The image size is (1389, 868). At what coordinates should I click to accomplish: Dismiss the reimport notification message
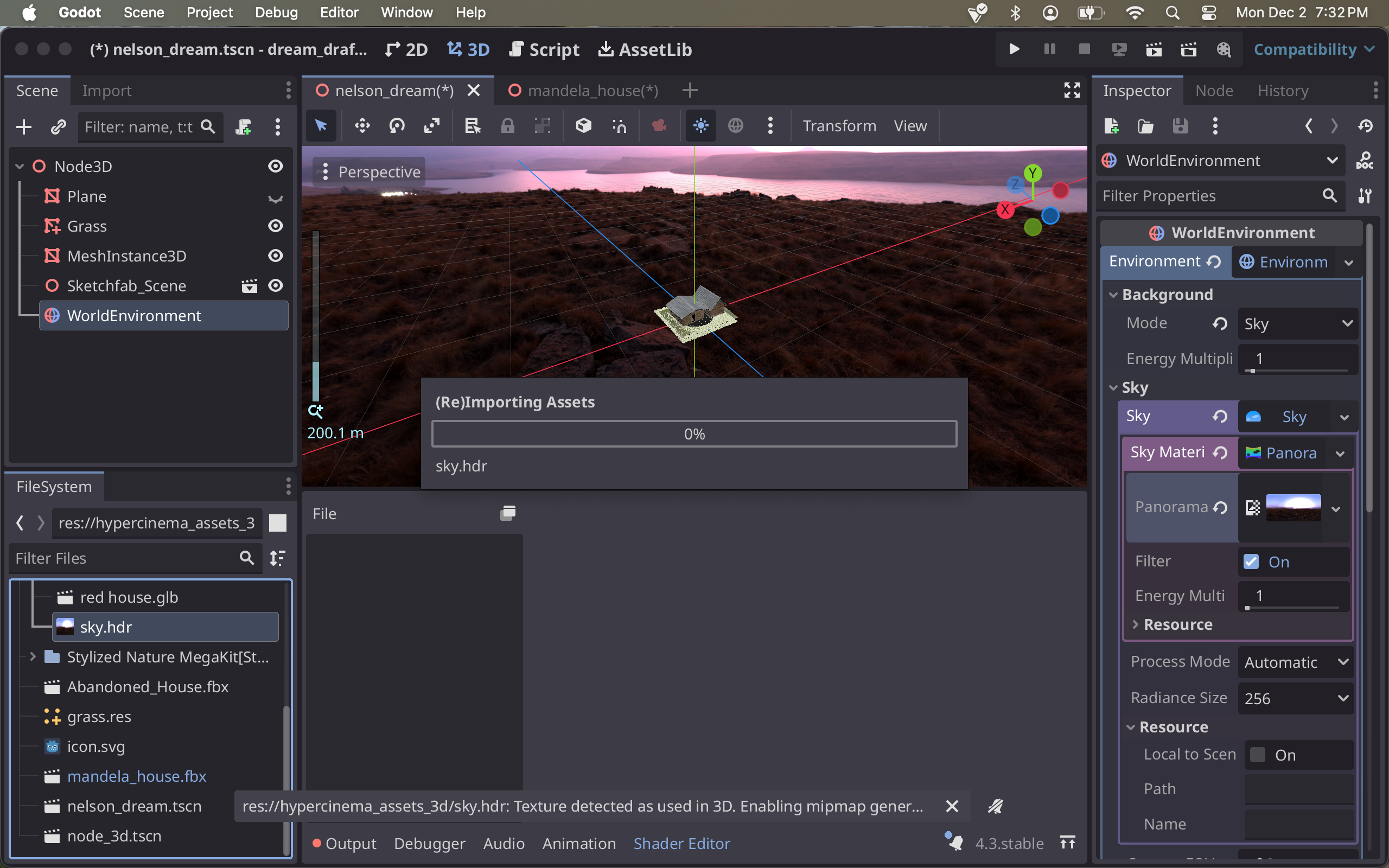951,806
